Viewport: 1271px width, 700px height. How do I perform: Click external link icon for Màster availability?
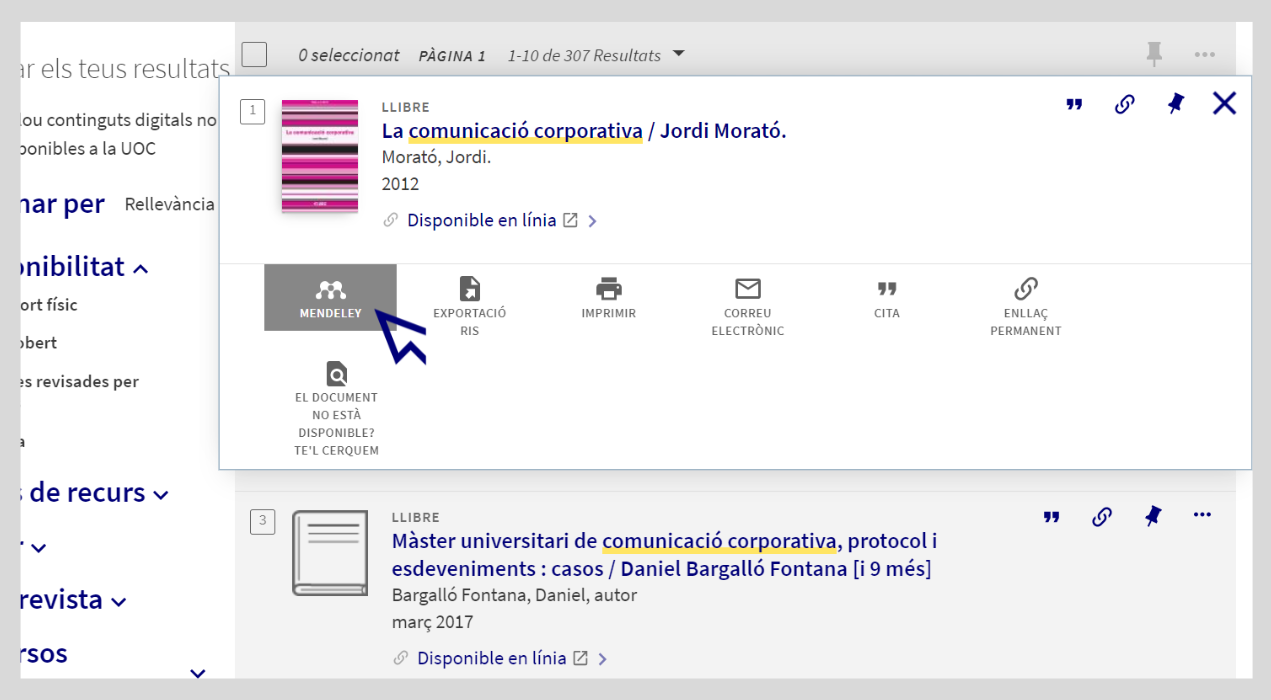point(580,658)
